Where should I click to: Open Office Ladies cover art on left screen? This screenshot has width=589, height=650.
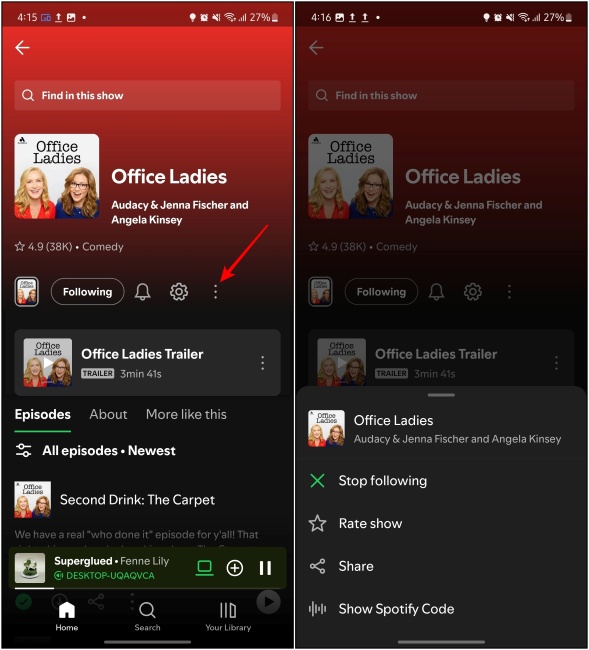[57, 176]
